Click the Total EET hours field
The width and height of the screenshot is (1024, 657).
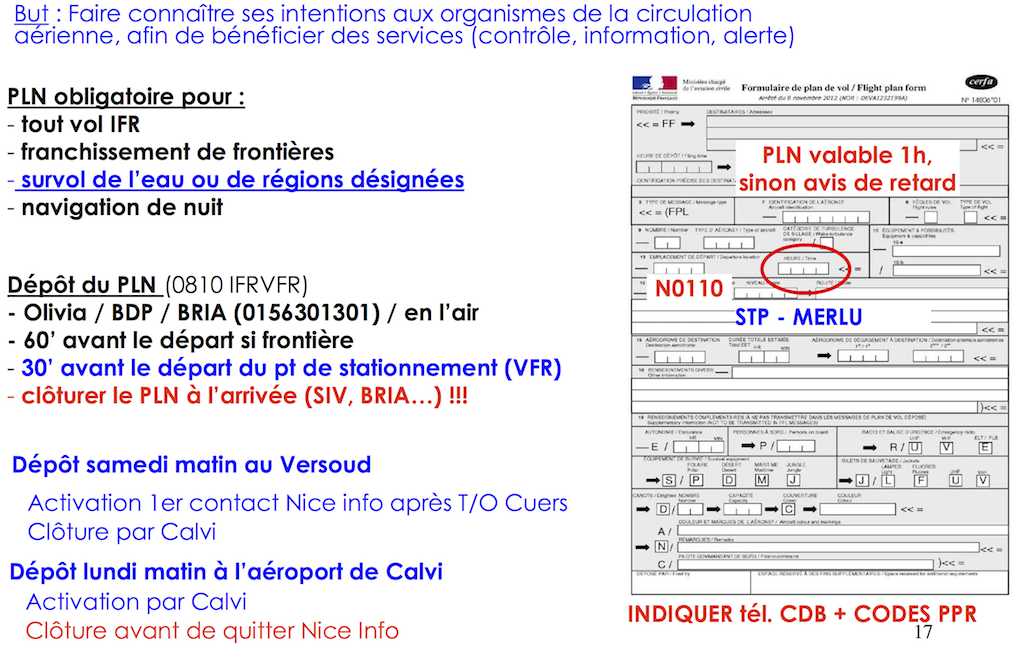tap(752, 357)
